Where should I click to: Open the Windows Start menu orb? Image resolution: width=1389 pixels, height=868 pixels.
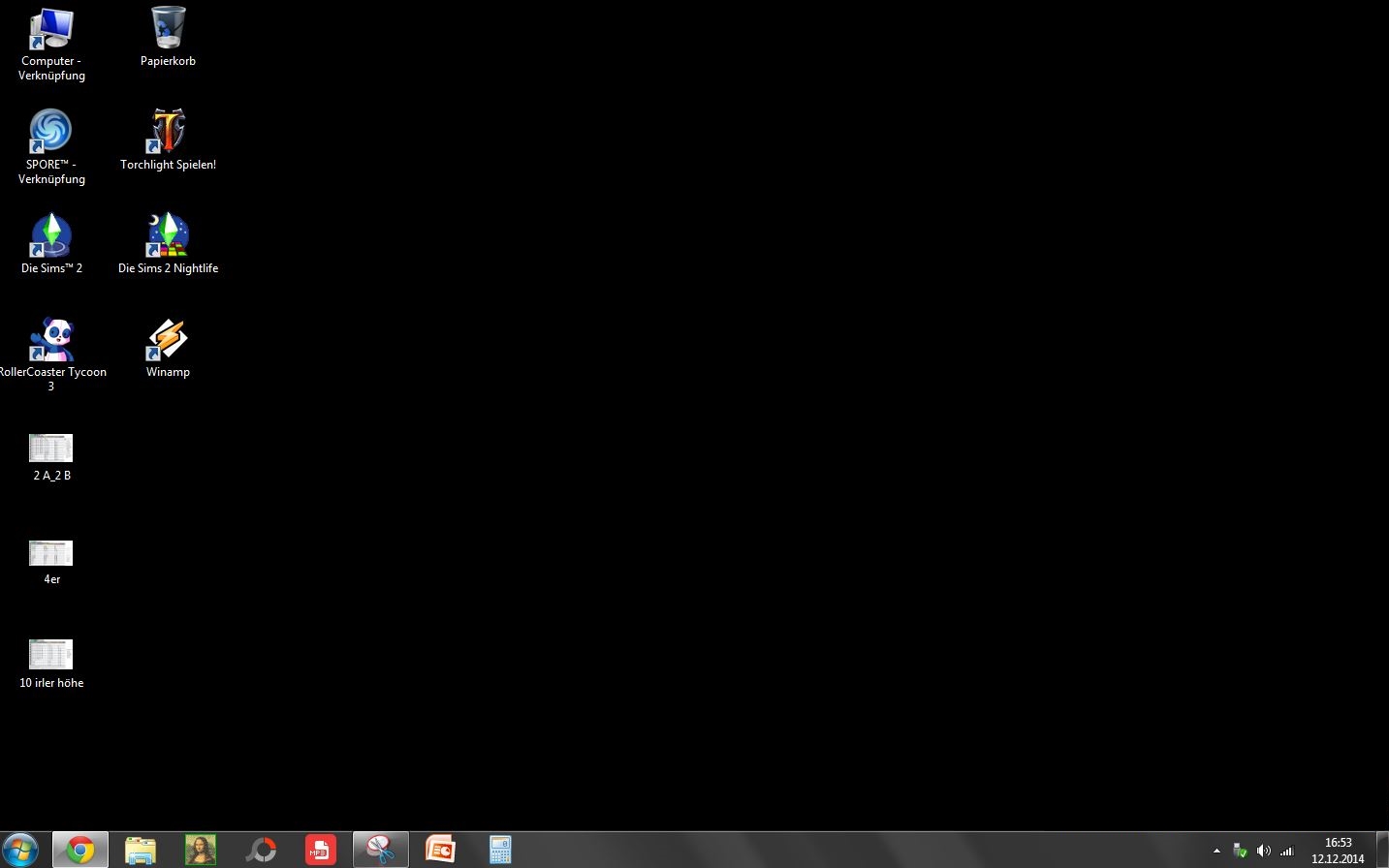[x=20, y=850]
